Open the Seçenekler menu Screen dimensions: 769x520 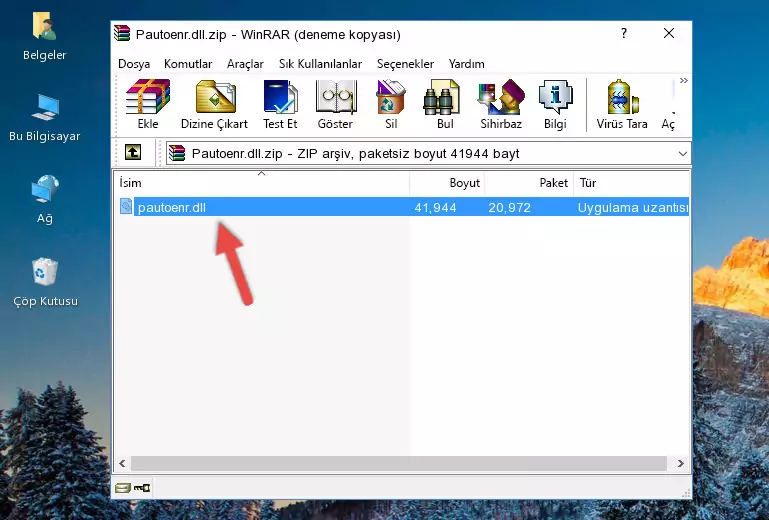pos(405,64)
